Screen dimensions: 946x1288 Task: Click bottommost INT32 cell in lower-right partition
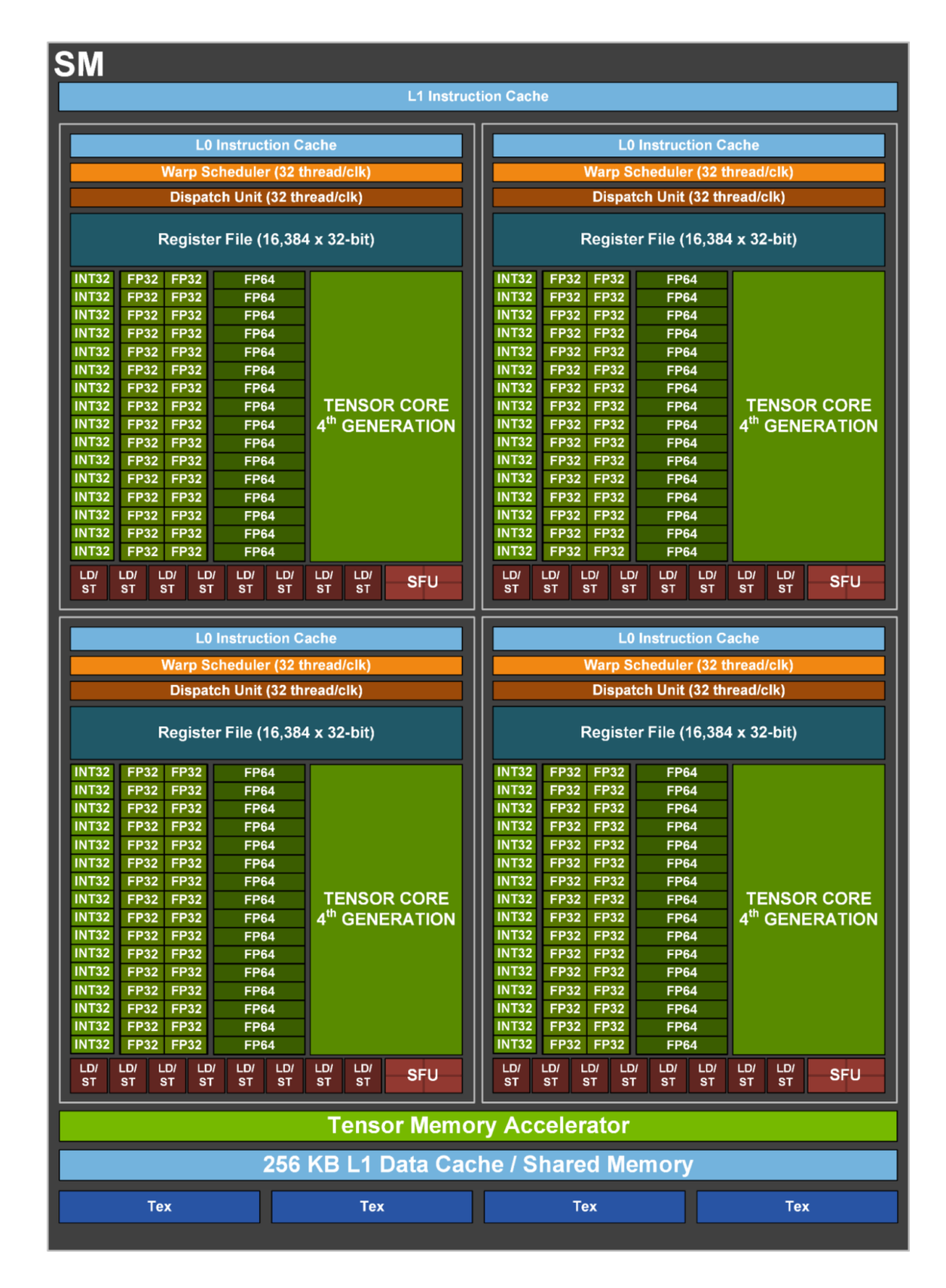point(515,1045)
